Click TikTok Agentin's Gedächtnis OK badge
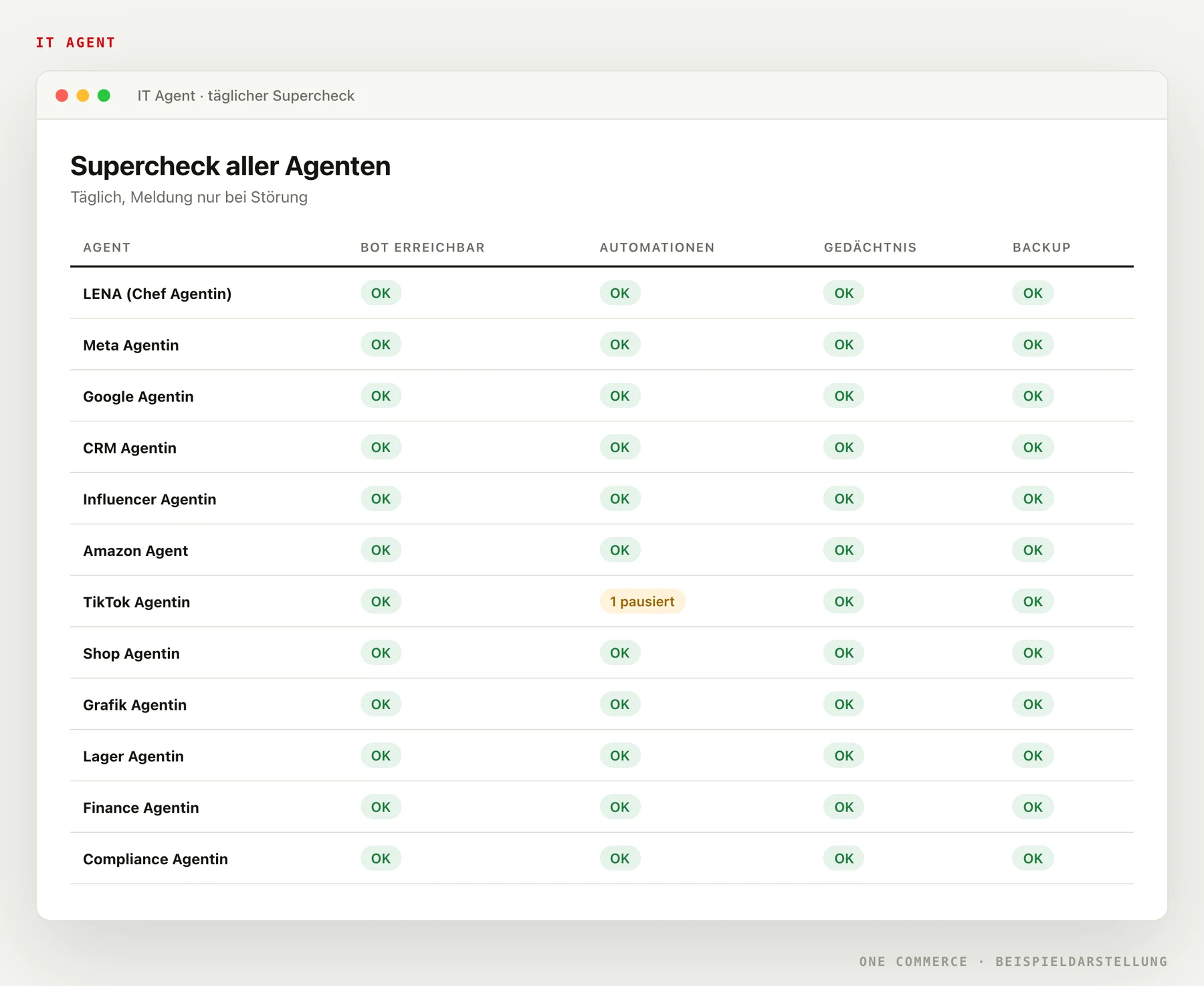1204x986 pixels. pos(843,601)
